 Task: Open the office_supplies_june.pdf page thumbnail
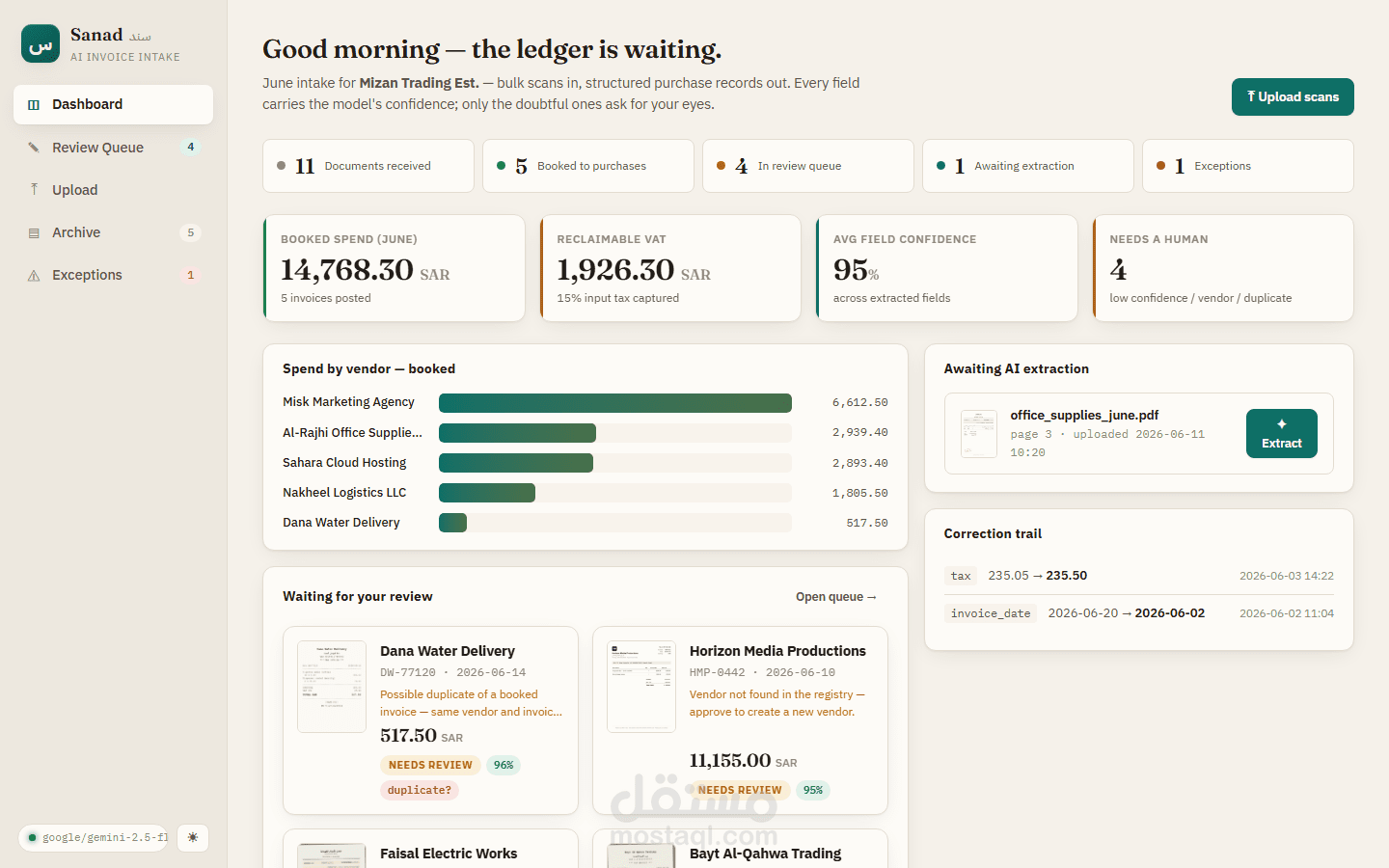(x=979, y=433)
